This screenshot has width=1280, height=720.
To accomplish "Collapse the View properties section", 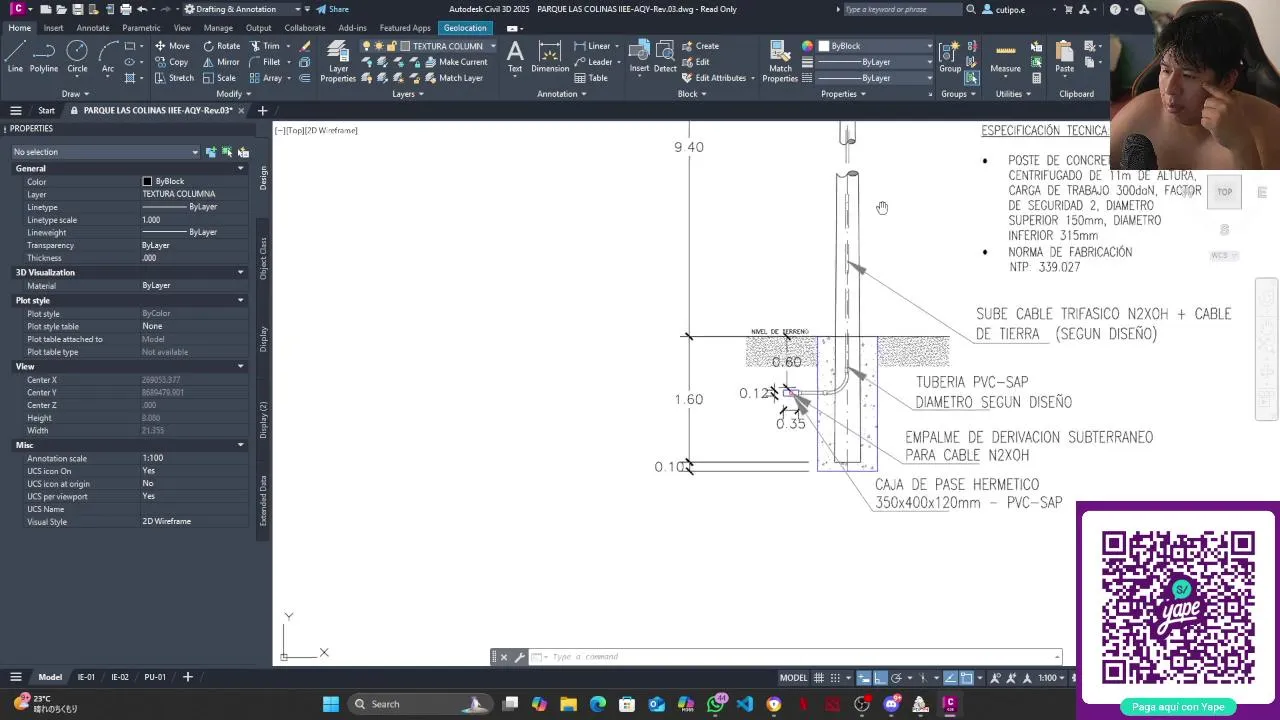I will [240, 366].
